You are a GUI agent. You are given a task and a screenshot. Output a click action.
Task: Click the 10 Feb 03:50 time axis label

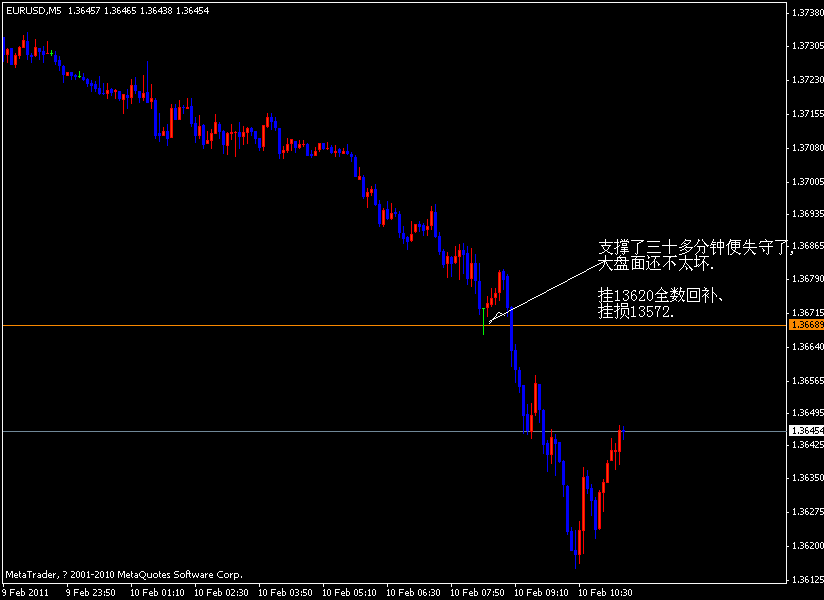coord(285,593)
